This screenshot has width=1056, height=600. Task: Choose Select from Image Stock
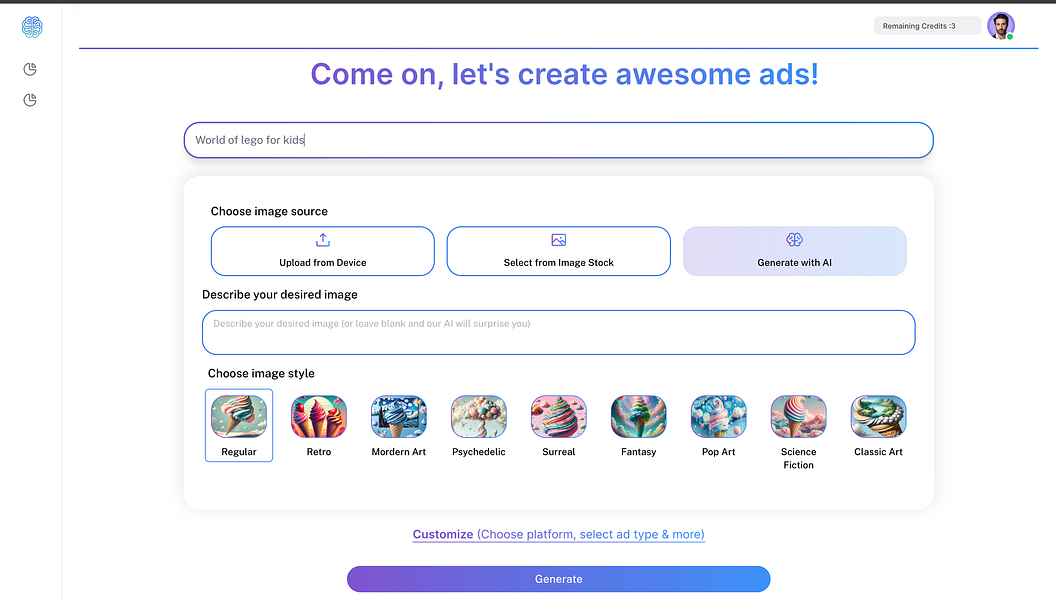(x=558, y=251)
